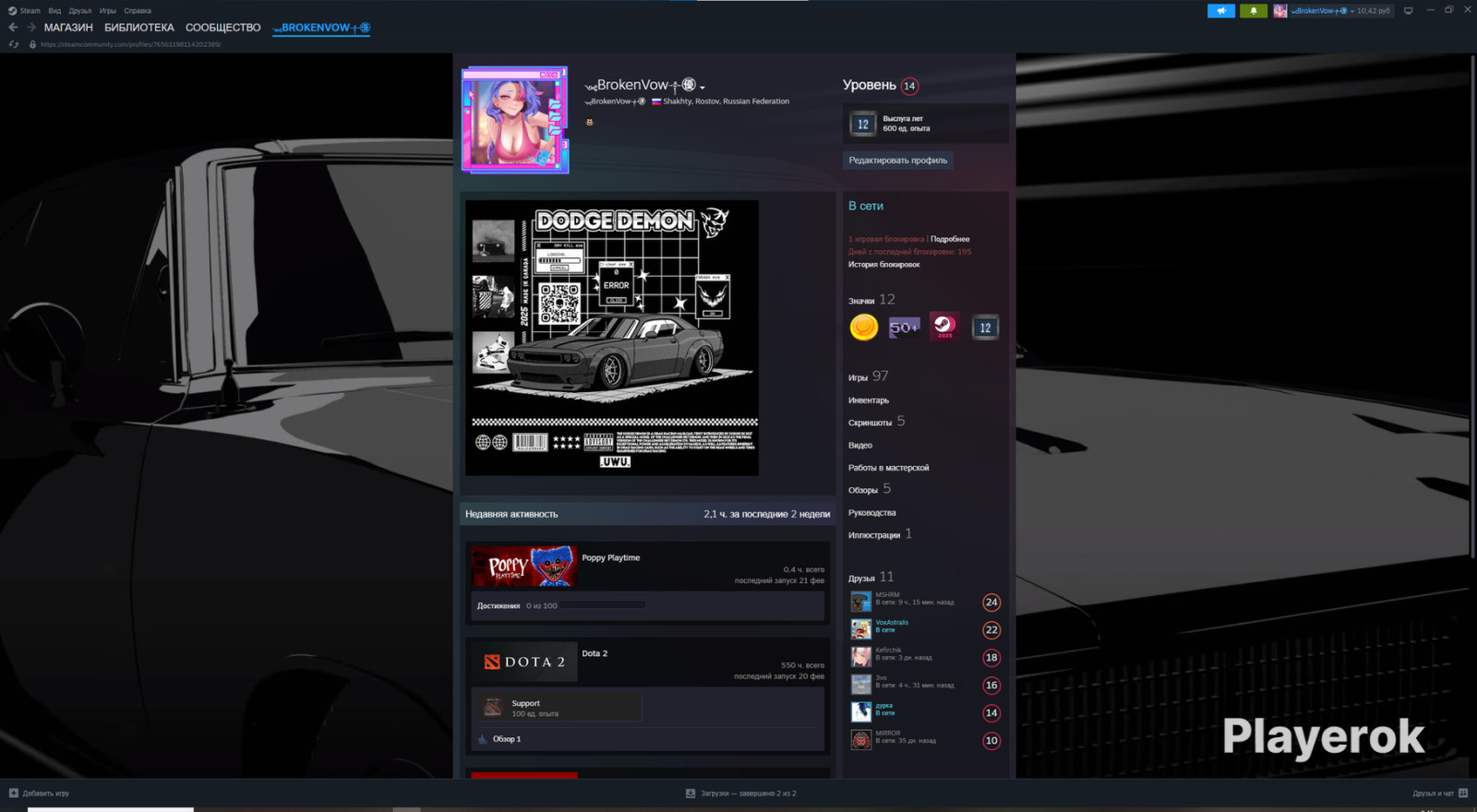Open the Dodge Demon artwork showcase image
The height and width of the screenshot is (812, 1477).
pyautogui.click(x=611, y=338)
